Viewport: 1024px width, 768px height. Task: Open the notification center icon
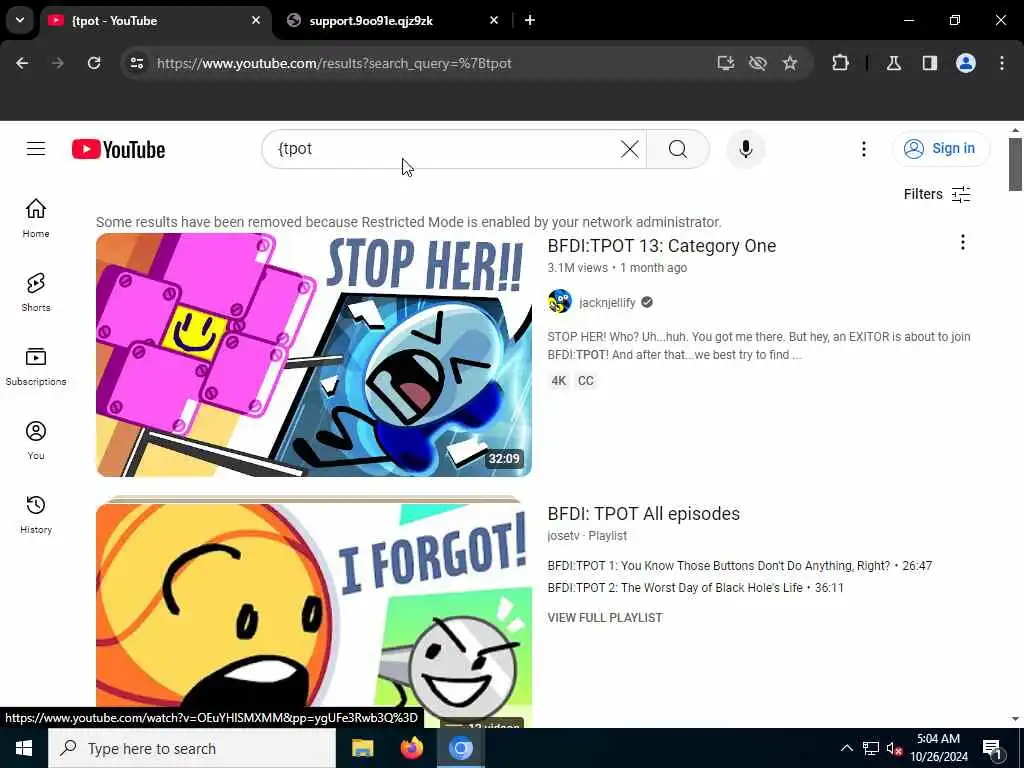tap(992, 748)
